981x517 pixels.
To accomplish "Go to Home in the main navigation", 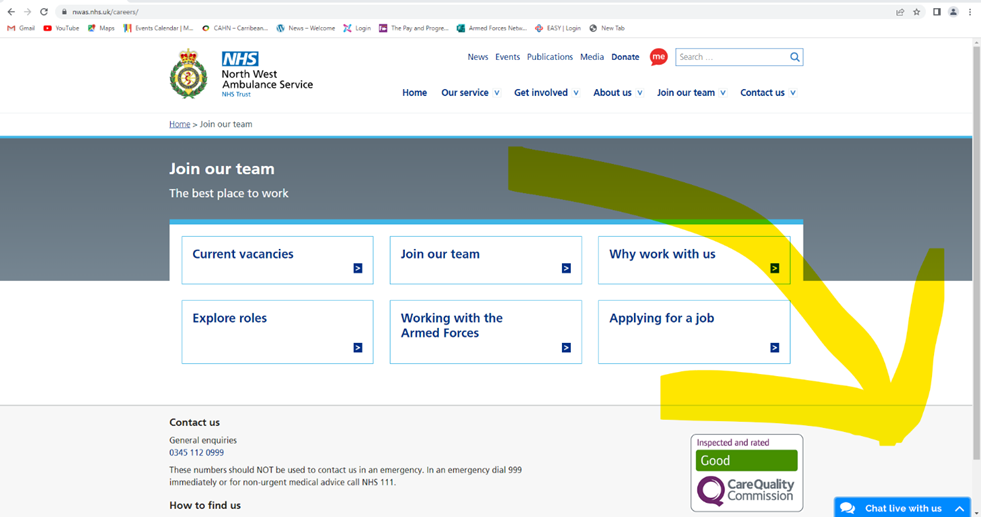I will coord(414,93).
